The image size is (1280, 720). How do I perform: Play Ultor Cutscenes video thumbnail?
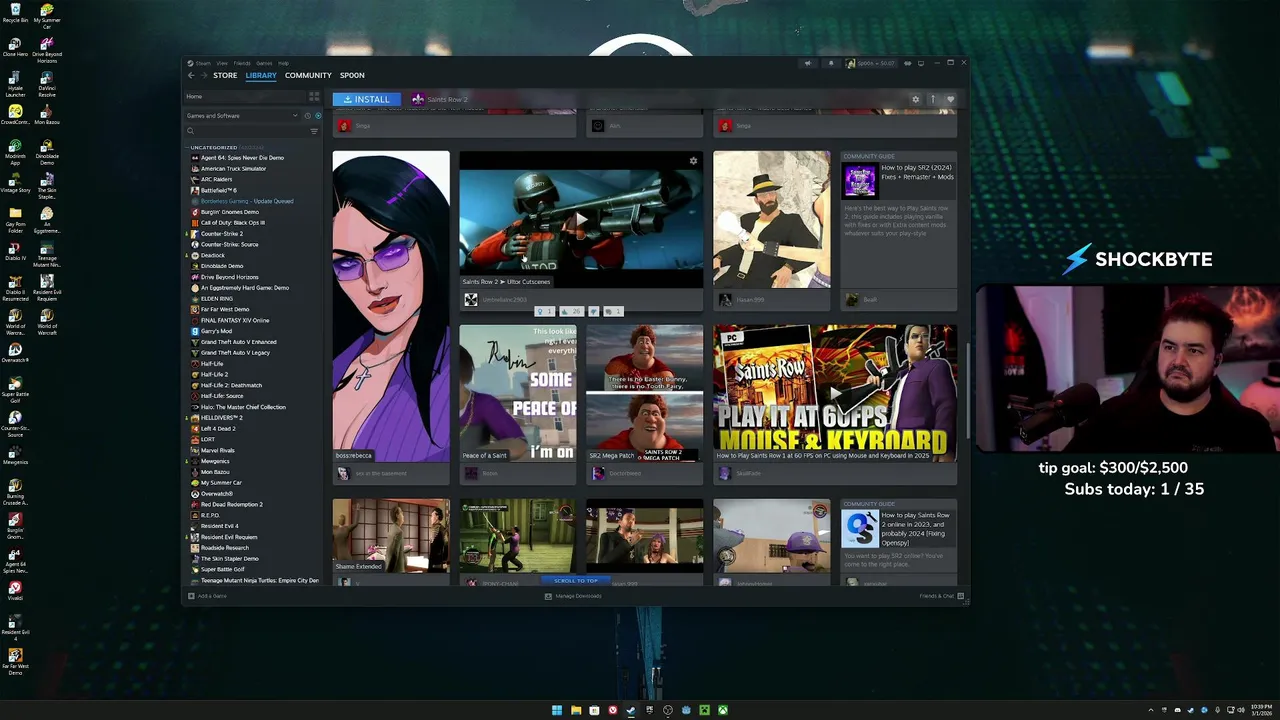tap(581, 219)
